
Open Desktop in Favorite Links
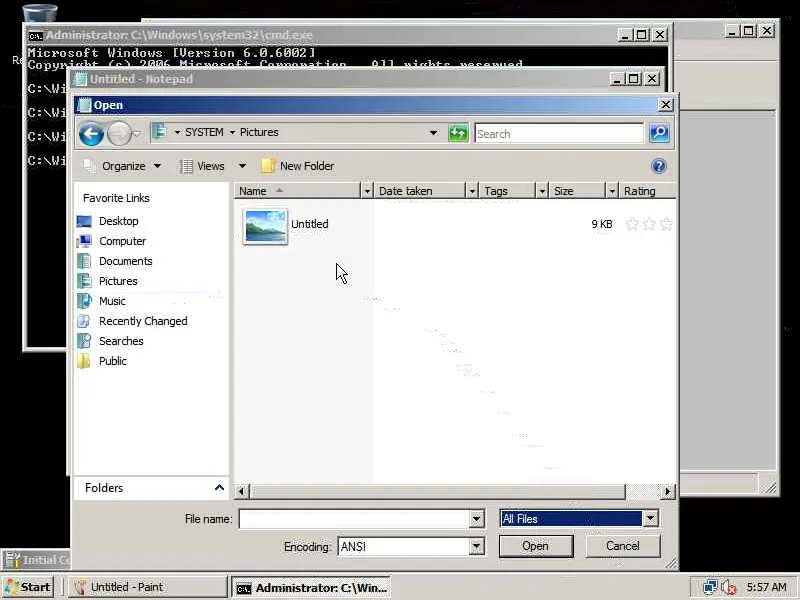coord(118,221)
